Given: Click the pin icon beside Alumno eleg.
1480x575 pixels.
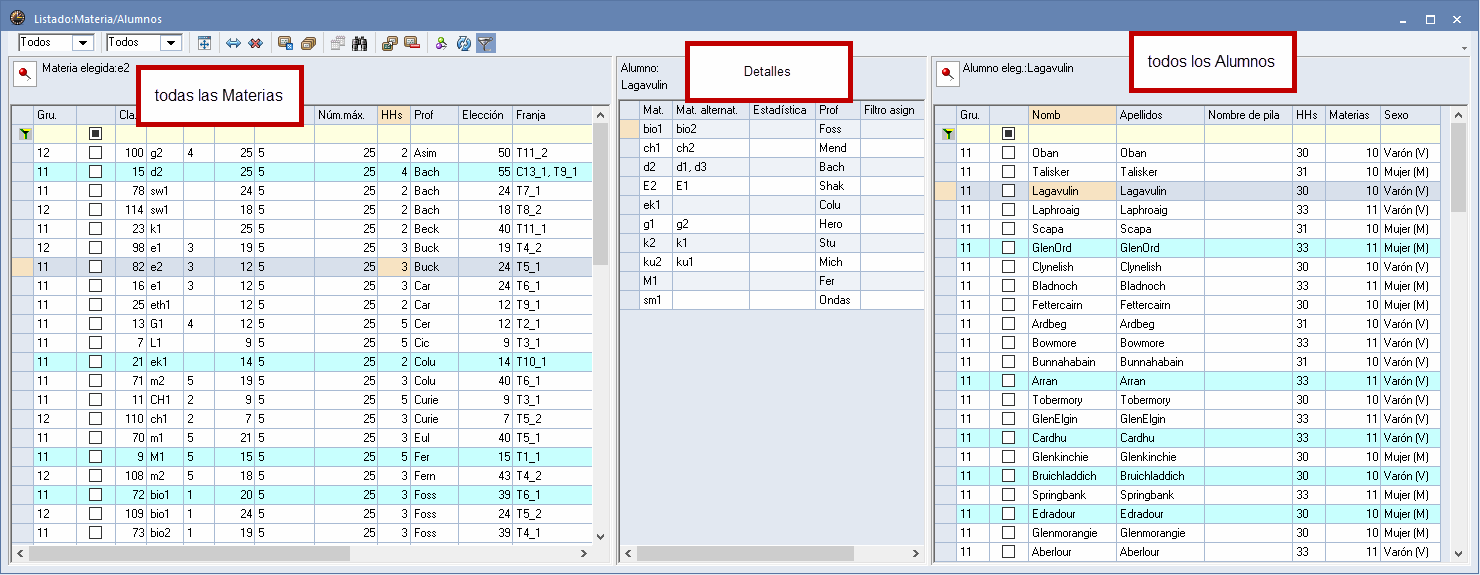Looking at the screenshot, I should (946, 74).
